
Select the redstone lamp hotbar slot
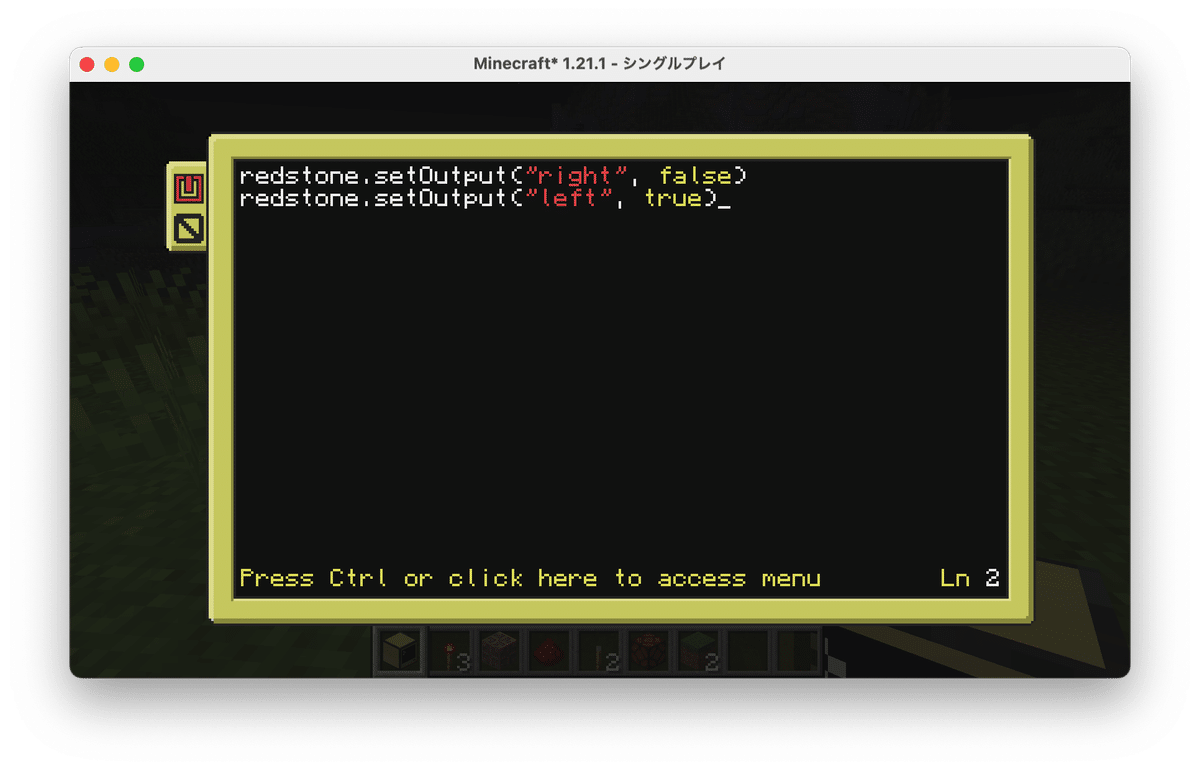500,652
